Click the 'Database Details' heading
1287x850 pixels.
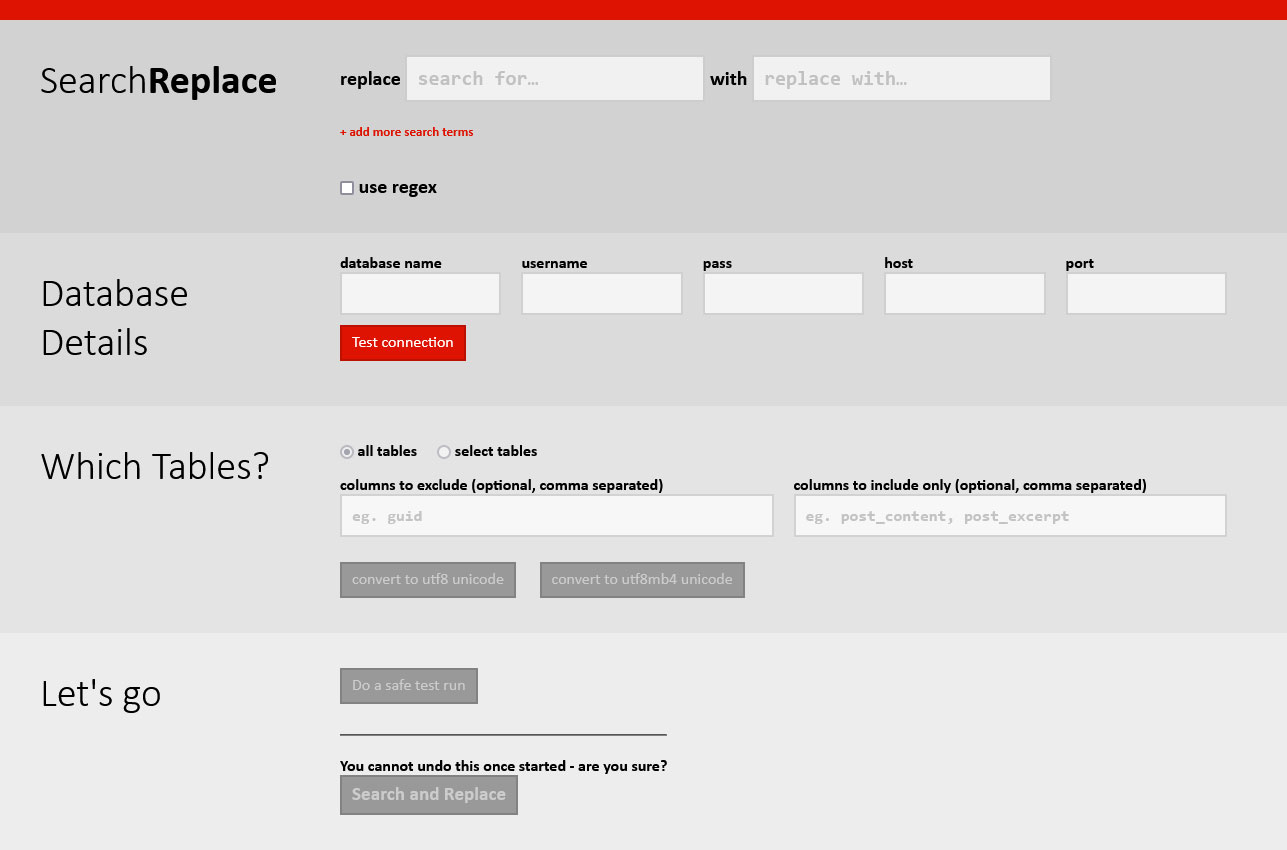(x=115, y=318)
